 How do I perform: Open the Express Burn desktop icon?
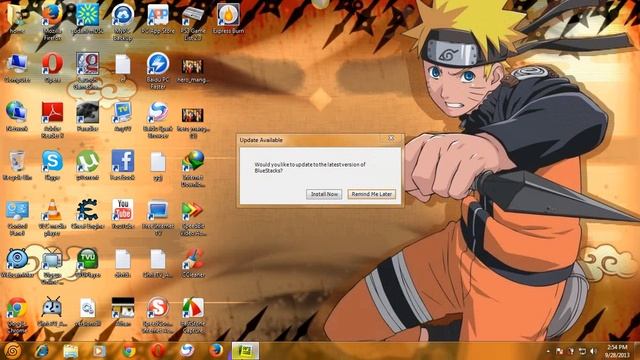[228, 18]
